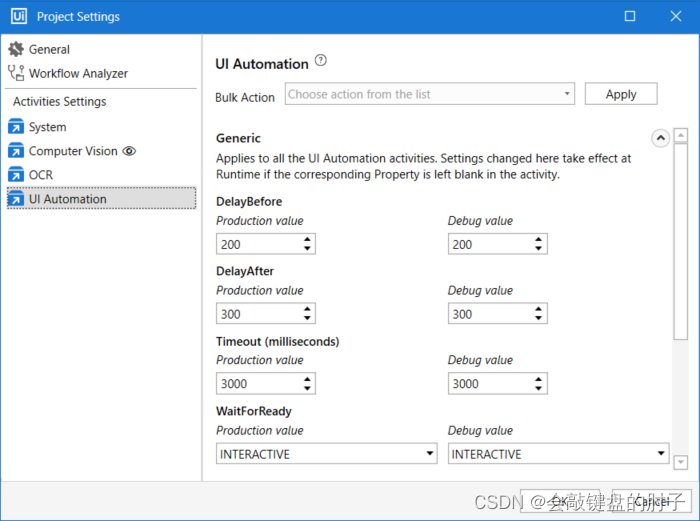
Task: Select Workflow Analyzer in the sidebar
Action: tap(78, 74)
